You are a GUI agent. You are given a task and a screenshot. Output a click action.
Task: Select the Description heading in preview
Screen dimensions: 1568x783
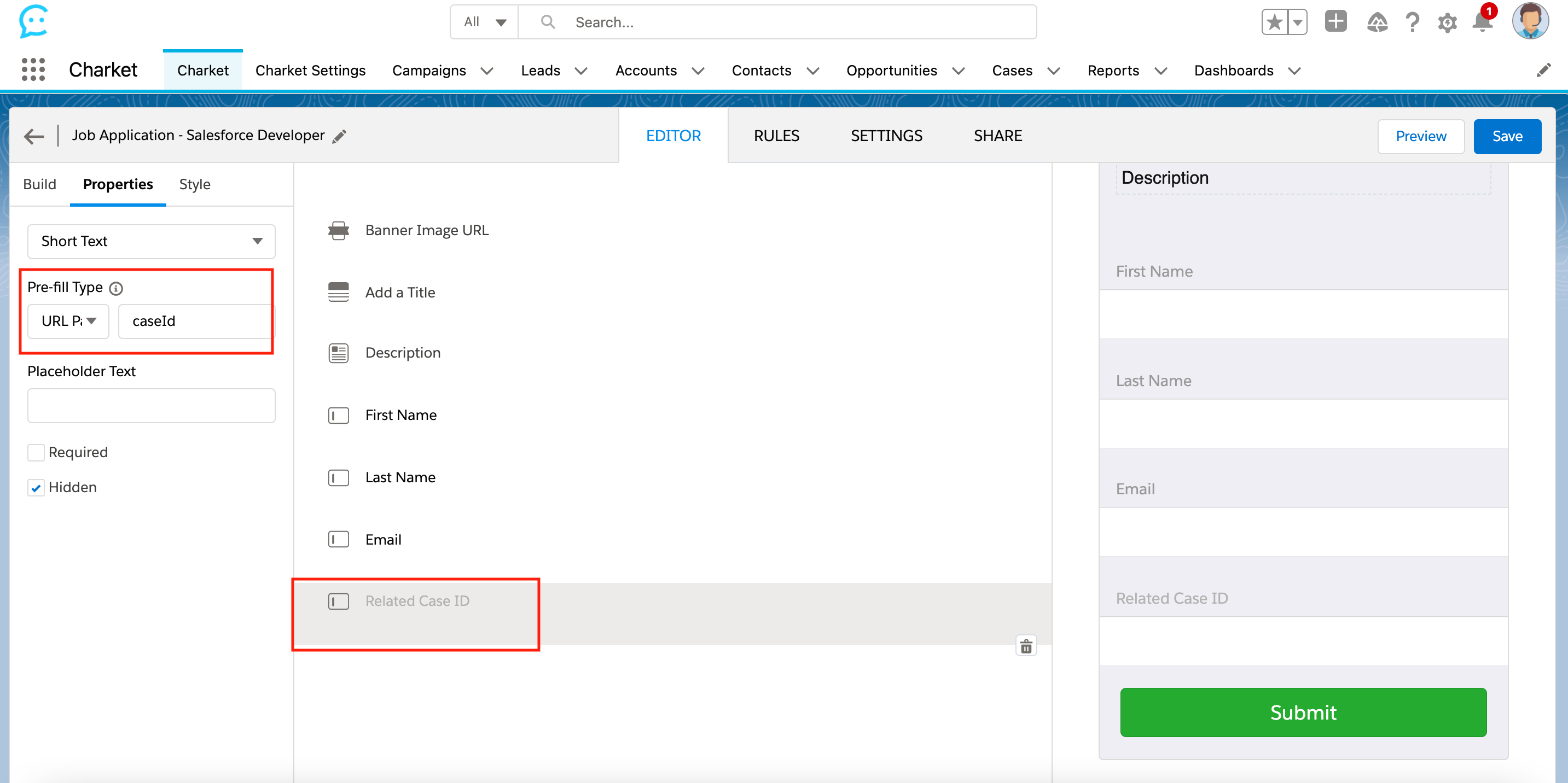tap(1164, 178)
